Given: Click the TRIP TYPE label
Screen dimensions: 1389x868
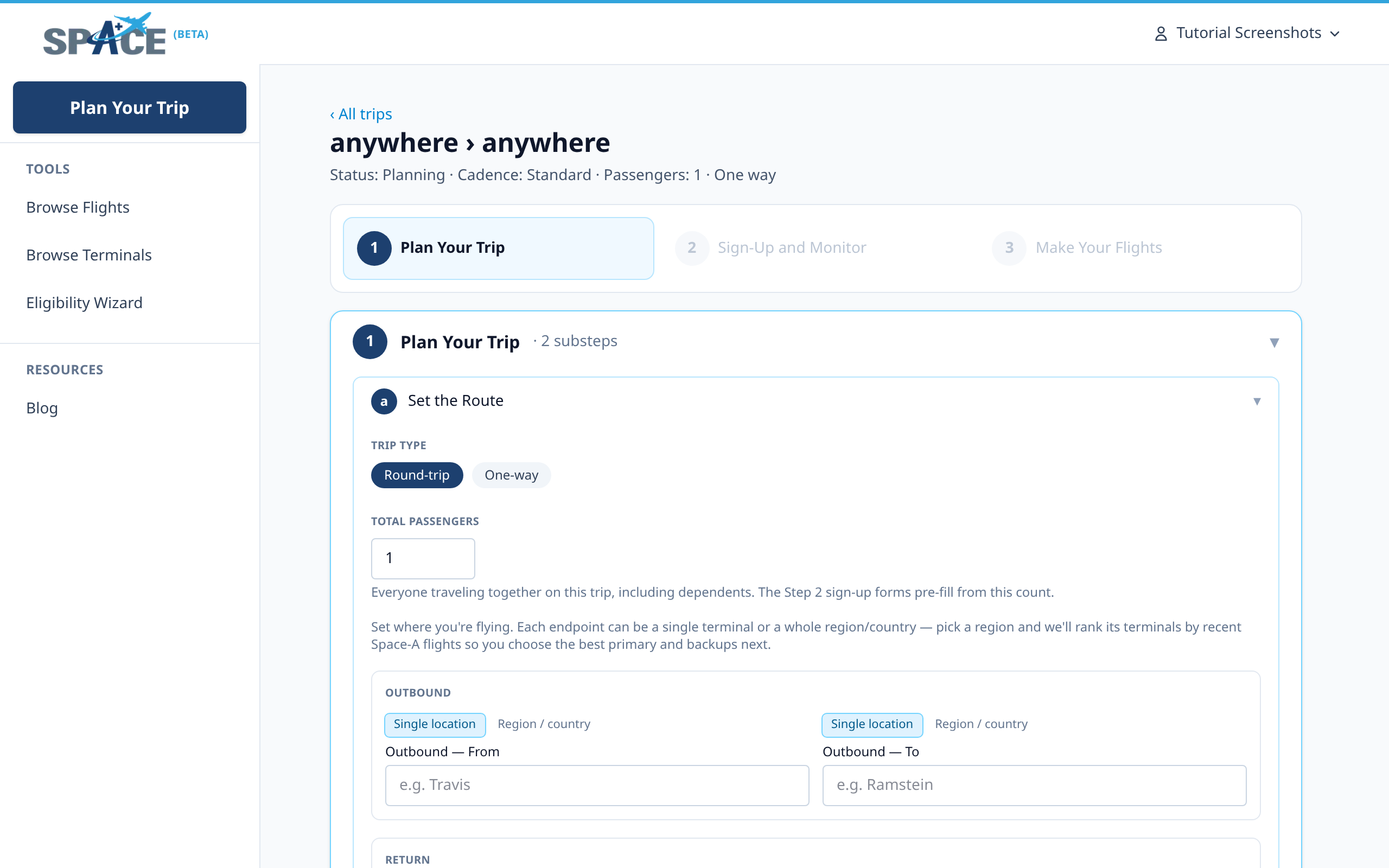Looking at the screenshot, I should (398, 445).
